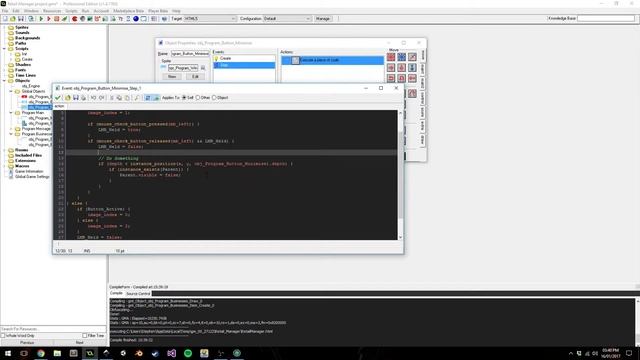Click the New project icon in main toolbar
Viewport: 640px width, 360px height.
pos(5,19)
